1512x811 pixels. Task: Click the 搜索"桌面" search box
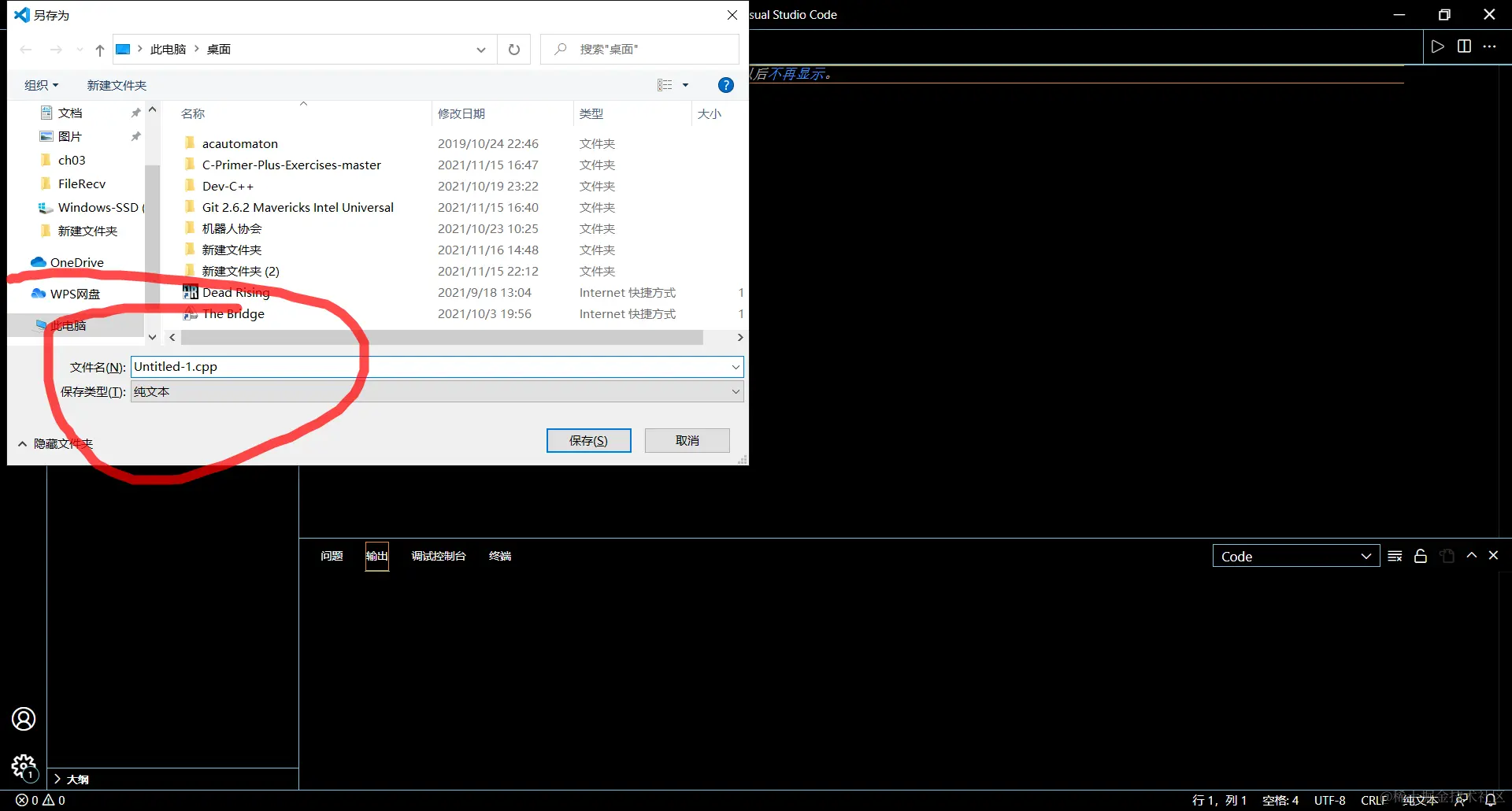[x=640, y=50]
